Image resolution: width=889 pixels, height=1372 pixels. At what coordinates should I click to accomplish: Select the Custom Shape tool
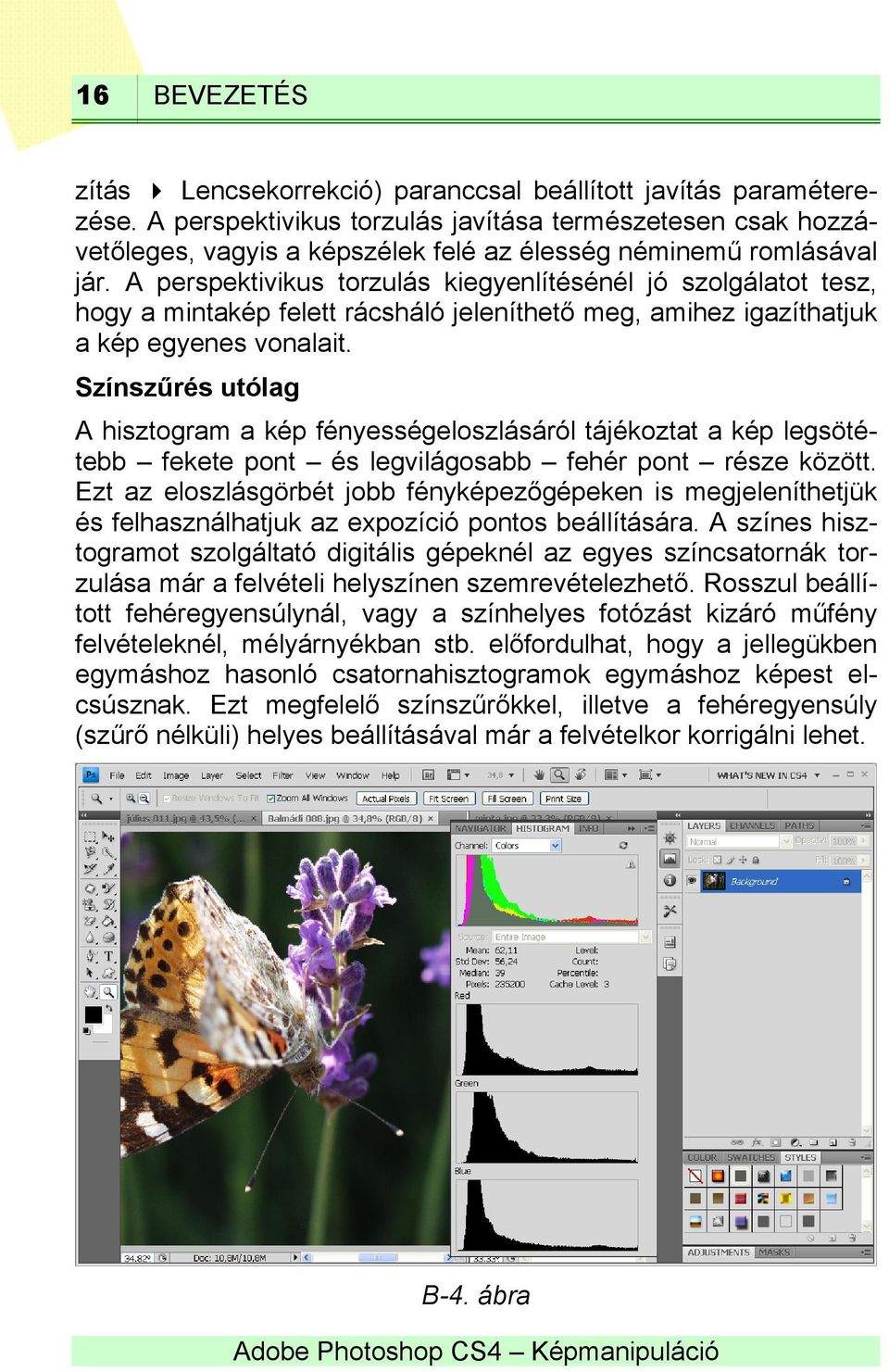point(108,973)
